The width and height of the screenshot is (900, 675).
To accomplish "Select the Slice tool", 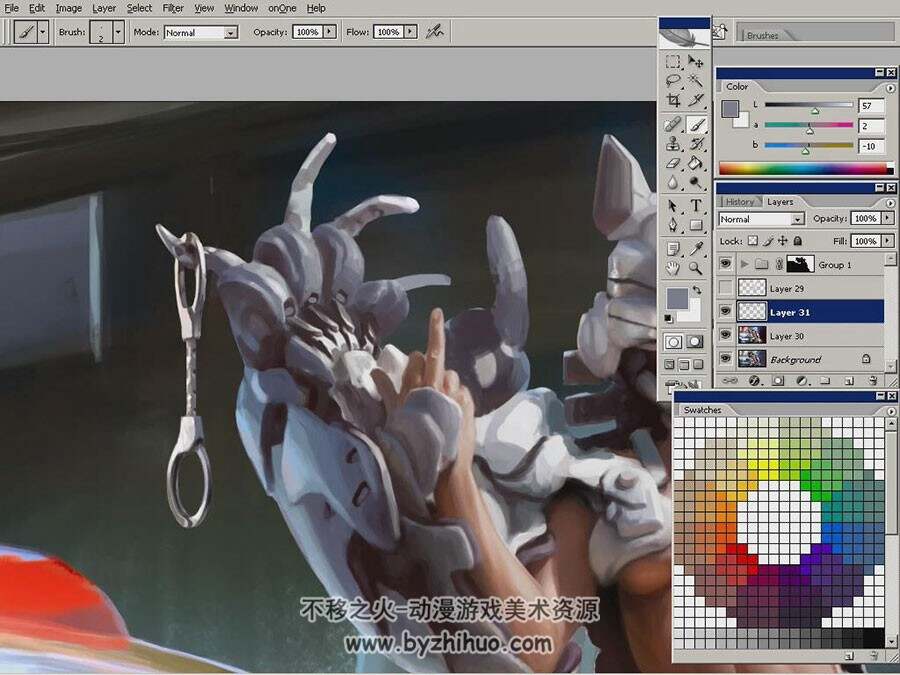I will 696,100.
